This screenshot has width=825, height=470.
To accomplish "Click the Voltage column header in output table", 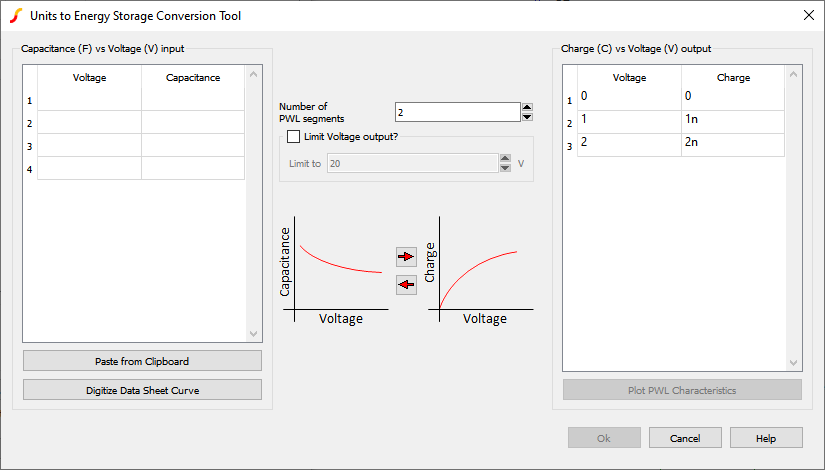I will (629, 77).
